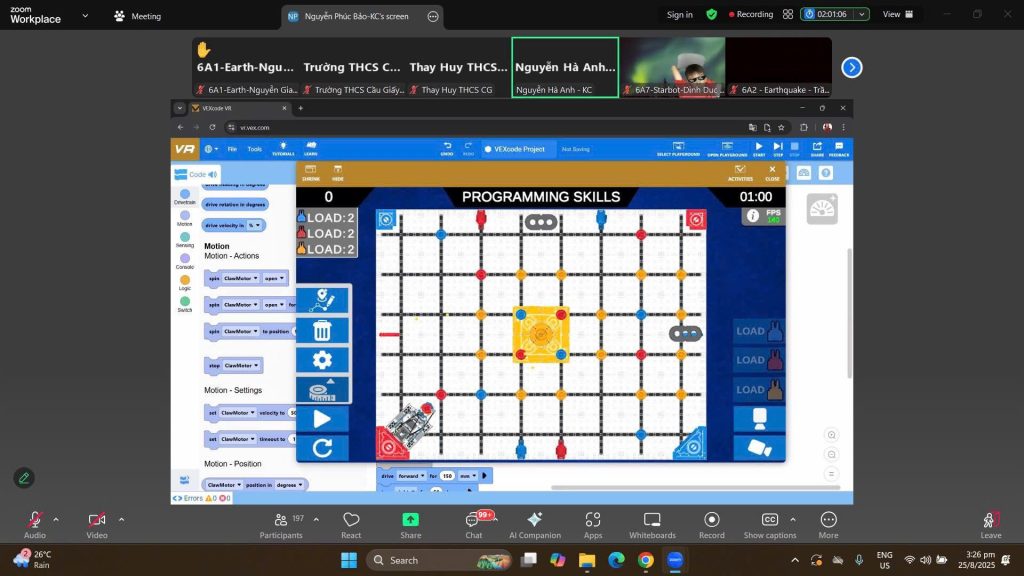Select the Drivetrain block category circle
This screenshot has width=1024, height=576.
click(185, 194)
